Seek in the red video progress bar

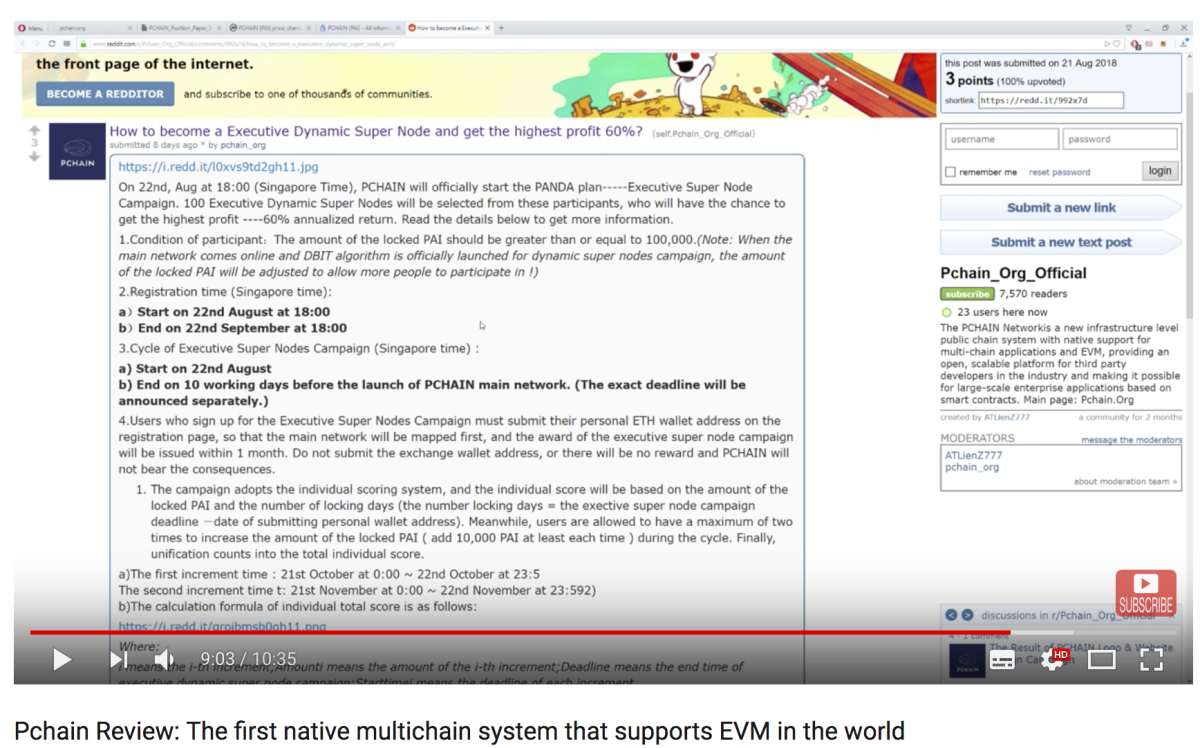(520, 632)
